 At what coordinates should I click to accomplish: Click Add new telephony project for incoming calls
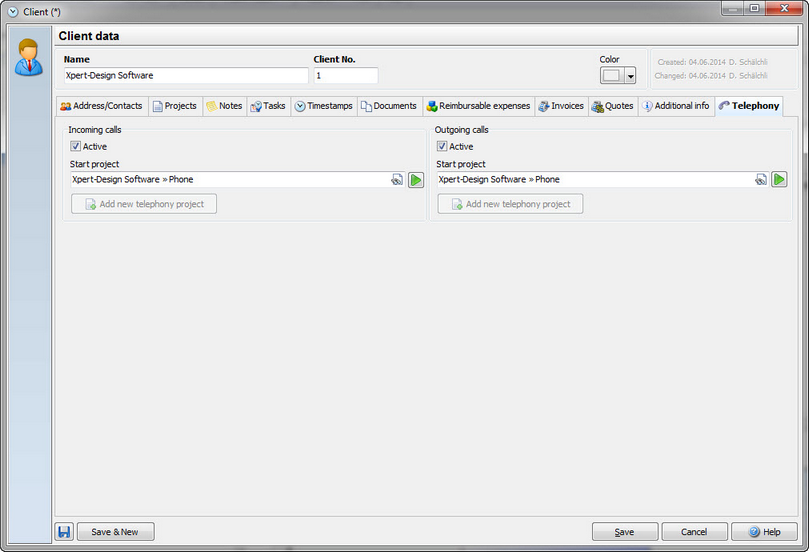point(144,204)
